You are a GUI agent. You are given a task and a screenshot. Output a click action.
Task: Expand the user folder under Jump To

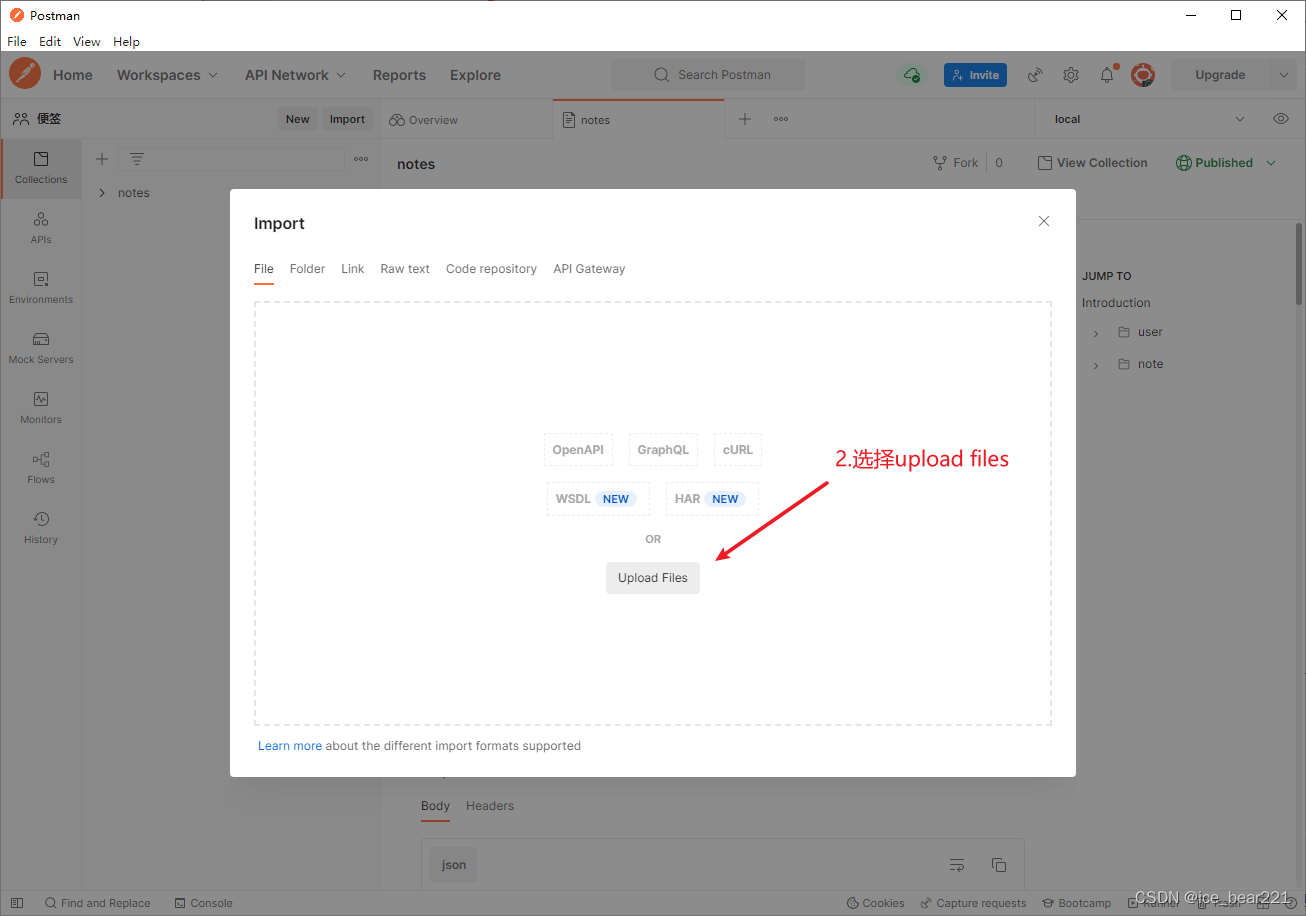point(1096,333)
